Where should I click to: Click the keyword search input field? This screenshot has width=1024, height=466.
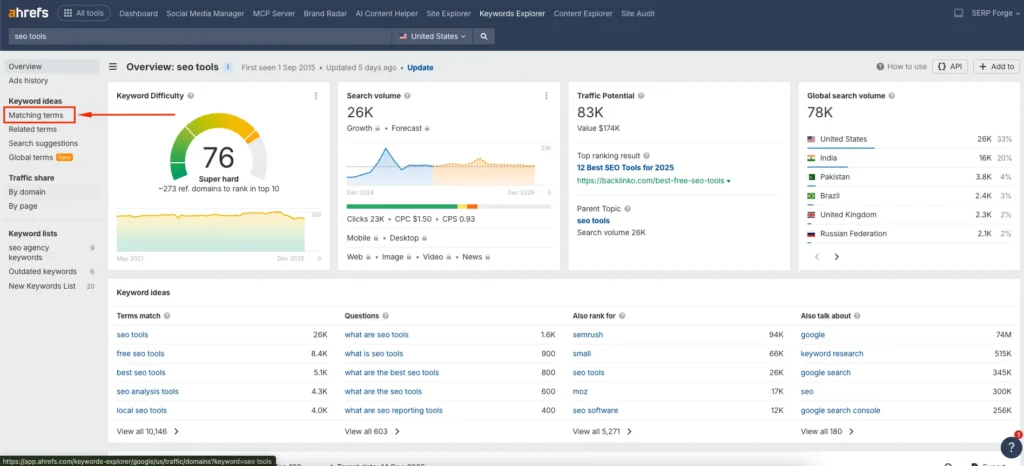pos(200,36)
